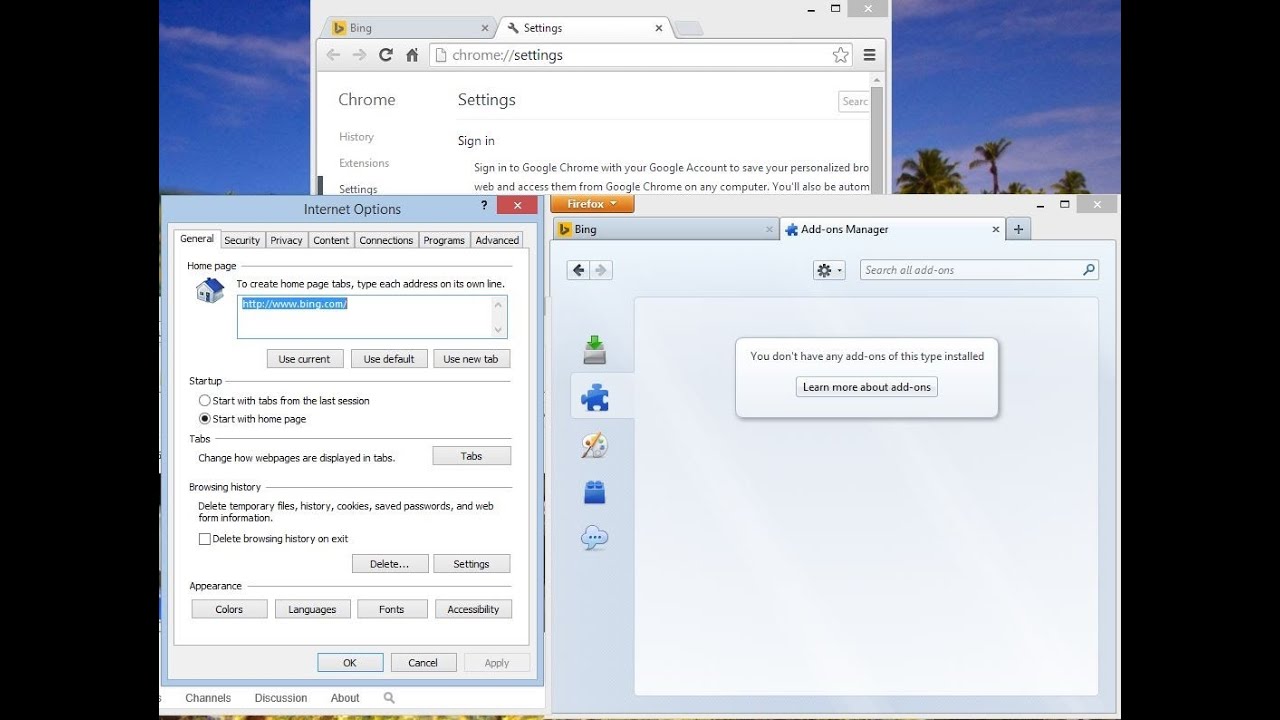Open Settings in Chrome sidebar

point(358,189)
